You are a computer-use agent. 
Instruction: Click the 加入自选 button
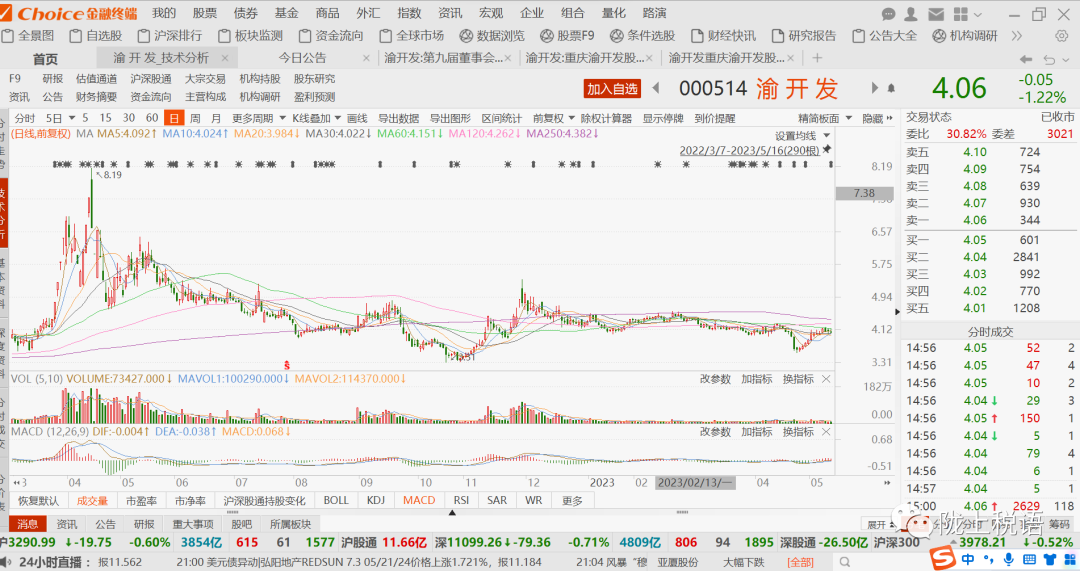(x=612, y=89)
